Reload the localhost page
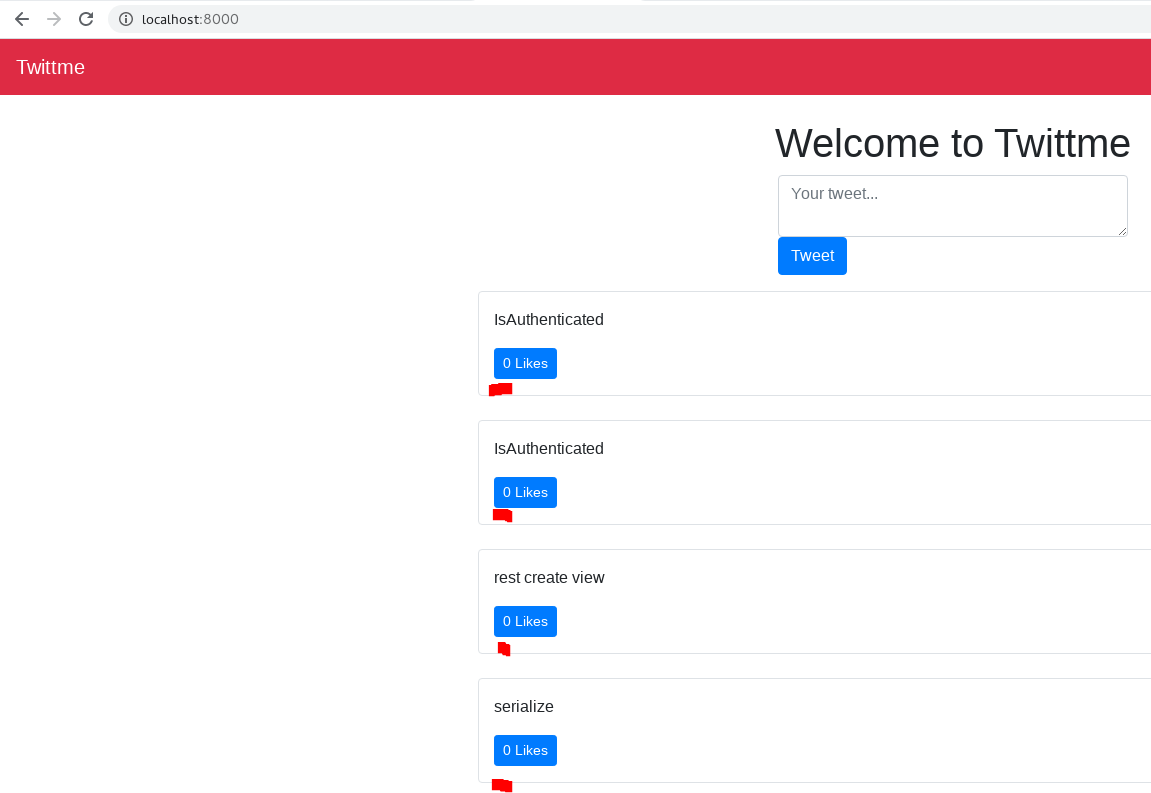 [x=86, y=19]
